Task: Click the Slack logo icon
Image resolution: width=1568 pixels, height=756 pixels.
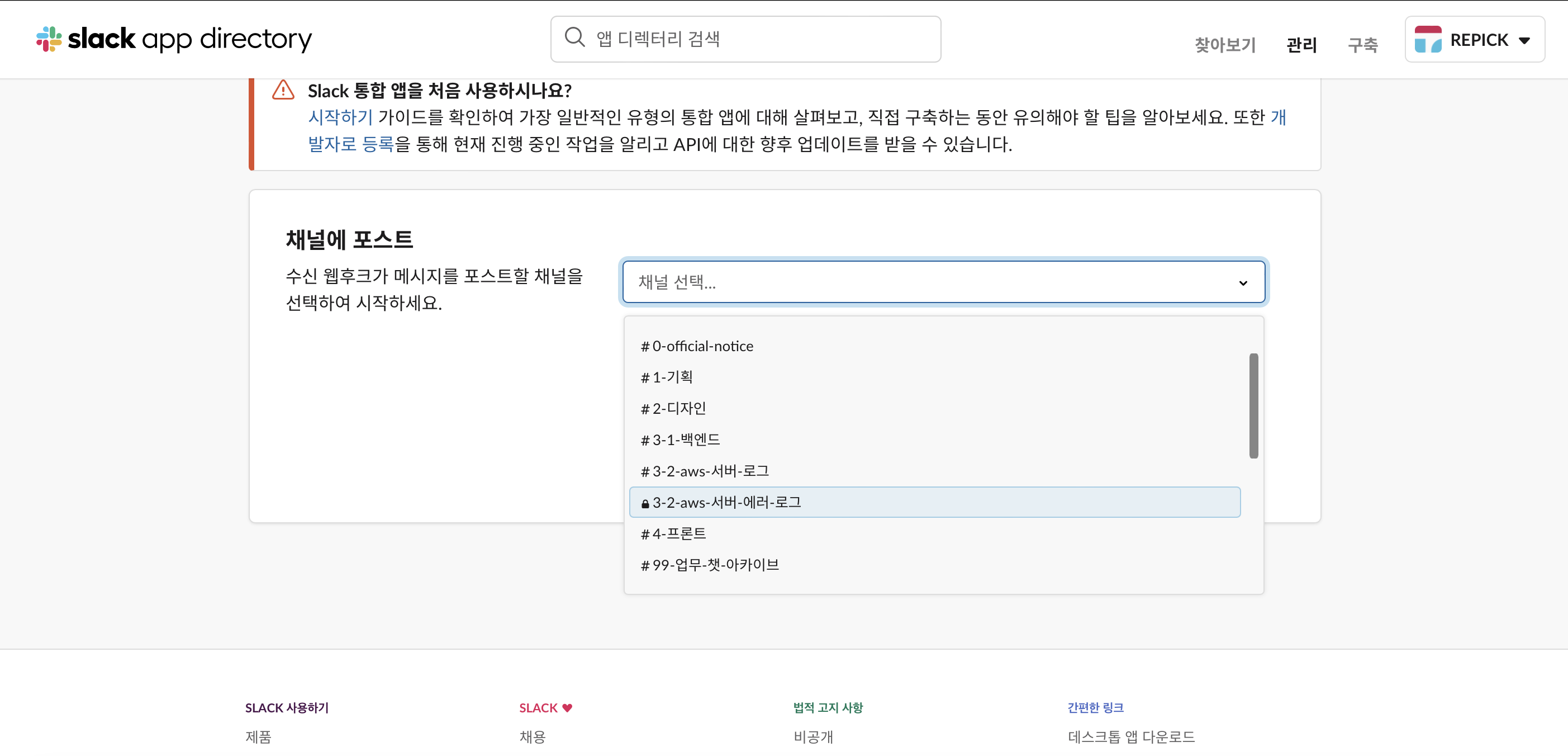Action: click(x=49, y=39)
